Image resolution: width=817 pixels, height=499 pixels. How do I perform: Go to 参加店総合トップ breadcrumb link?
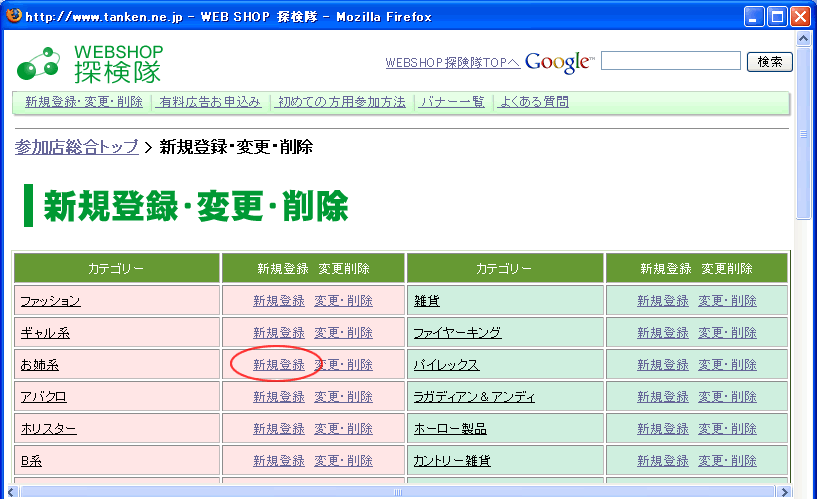point(76,147)
